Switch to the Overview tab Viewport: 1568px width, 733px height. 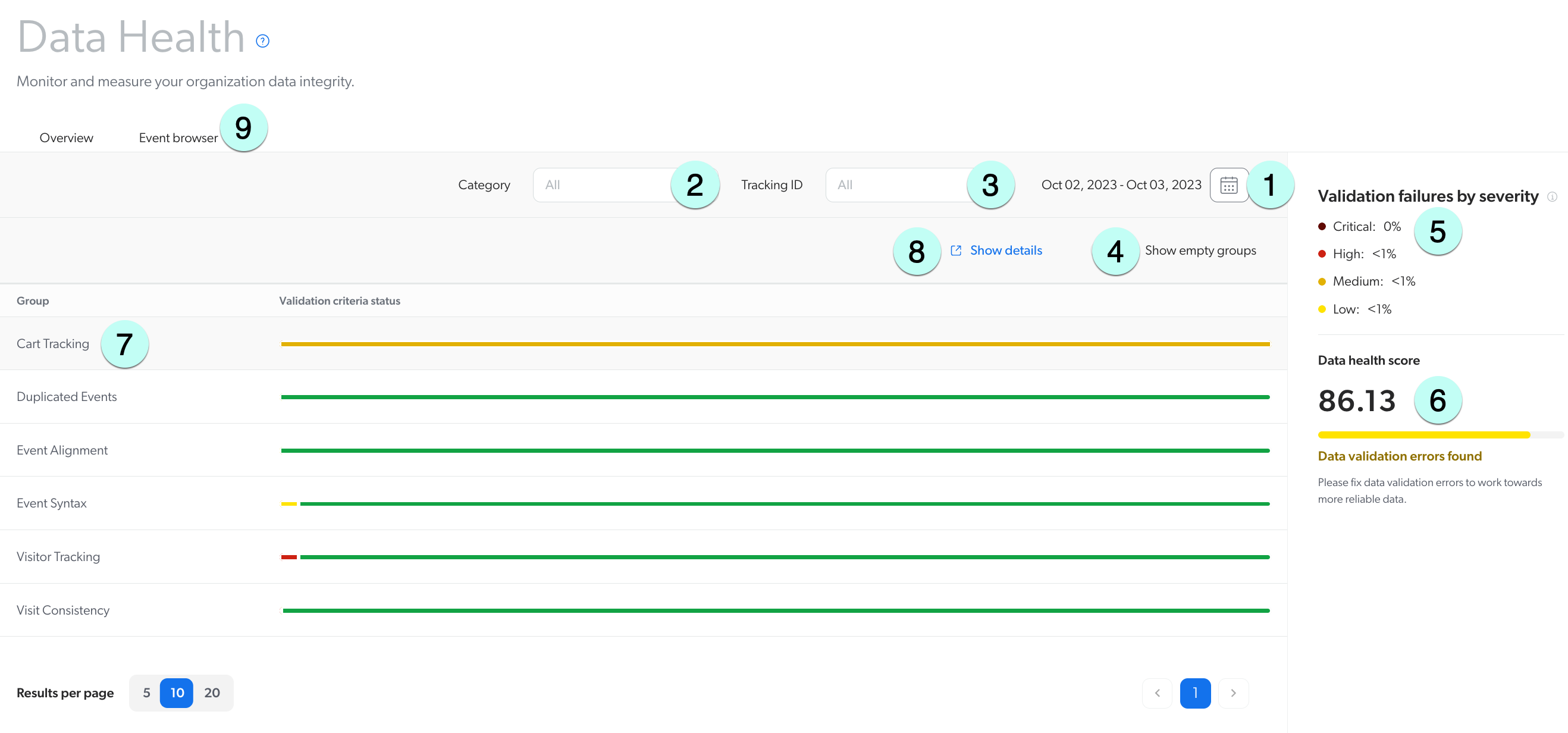pos(67,137)
